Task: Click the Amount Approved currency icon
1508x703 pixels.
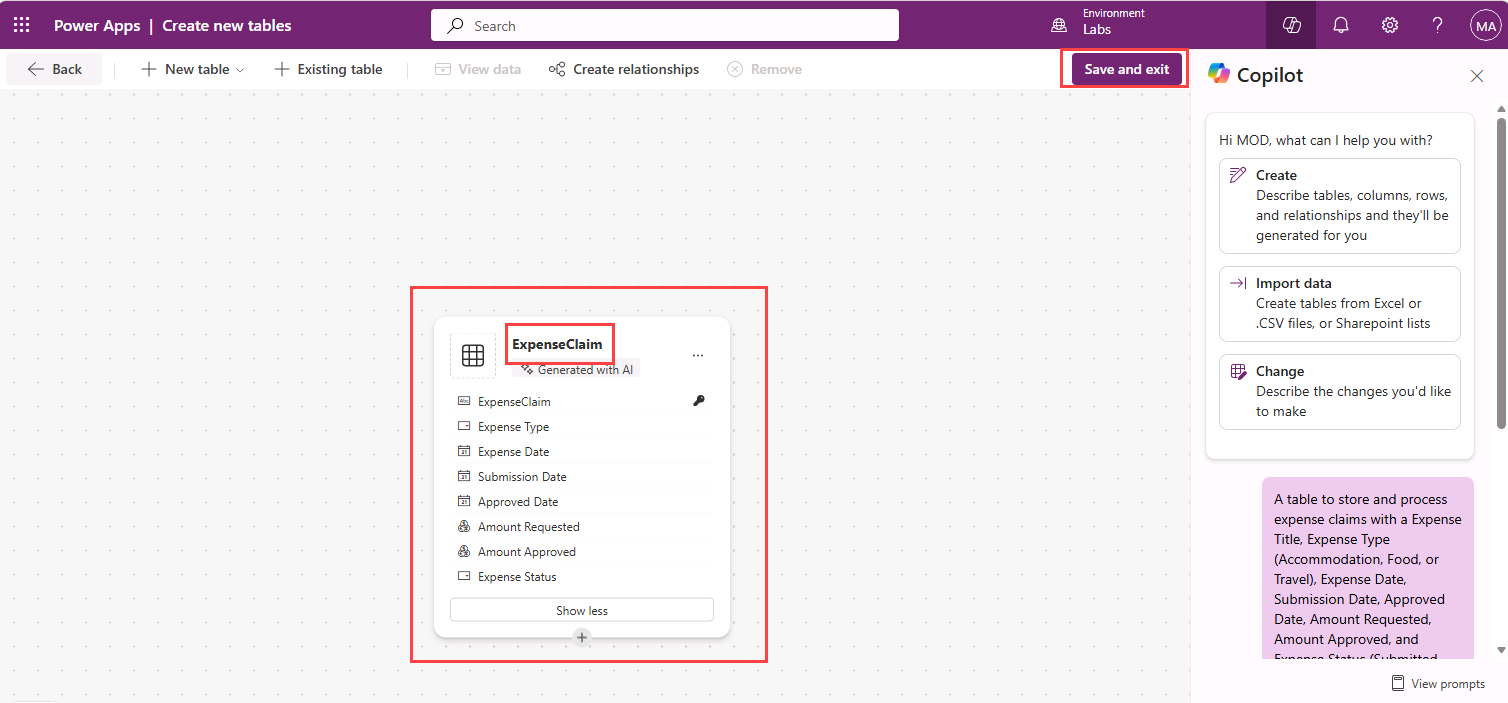Action: [464, 551]
